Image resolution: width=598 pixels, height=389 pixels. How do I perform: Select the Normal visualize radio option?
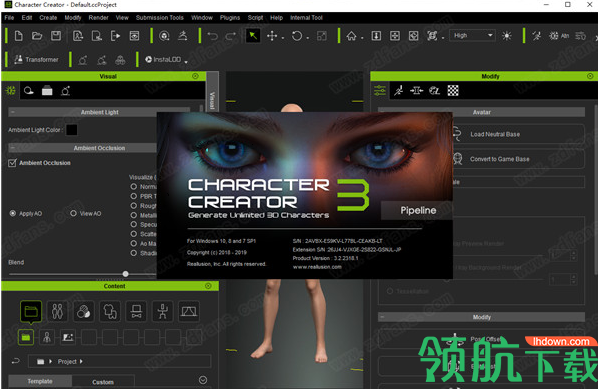(x=133, y=186)
